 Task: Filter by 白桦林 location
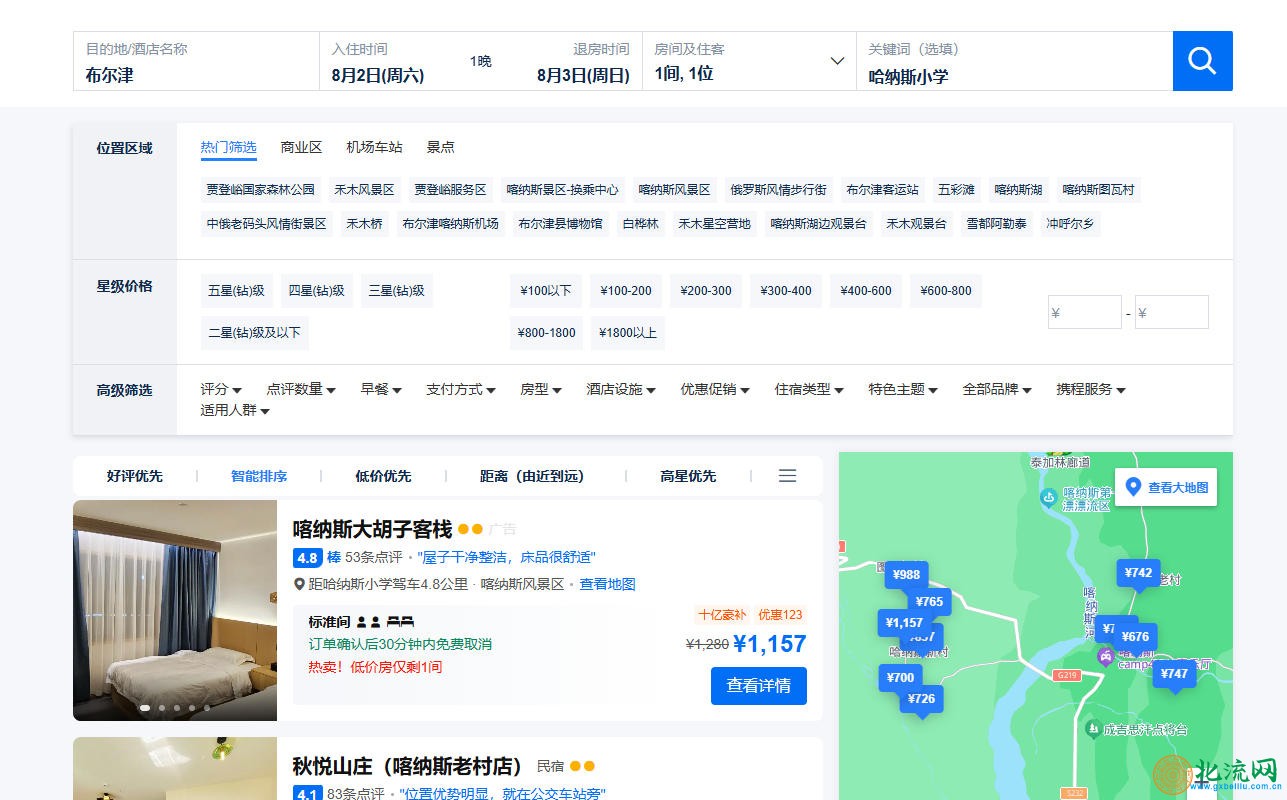point(641,224)
